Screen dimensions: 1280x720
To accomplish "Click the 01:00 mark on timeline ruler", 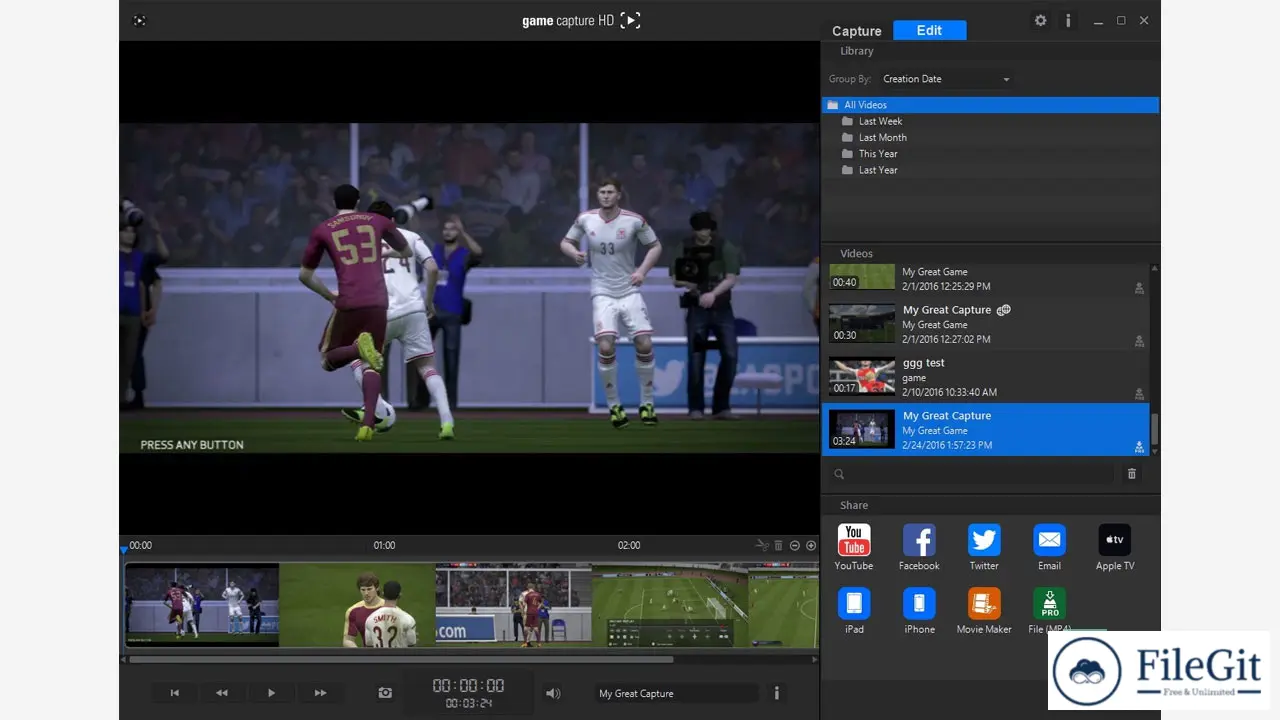I will point(384,545).
